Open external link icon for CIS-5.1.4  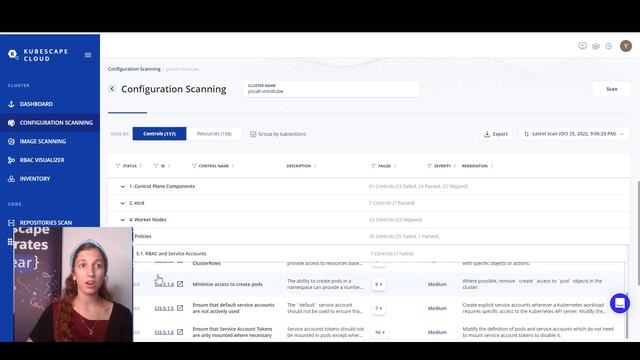[180, 284]
